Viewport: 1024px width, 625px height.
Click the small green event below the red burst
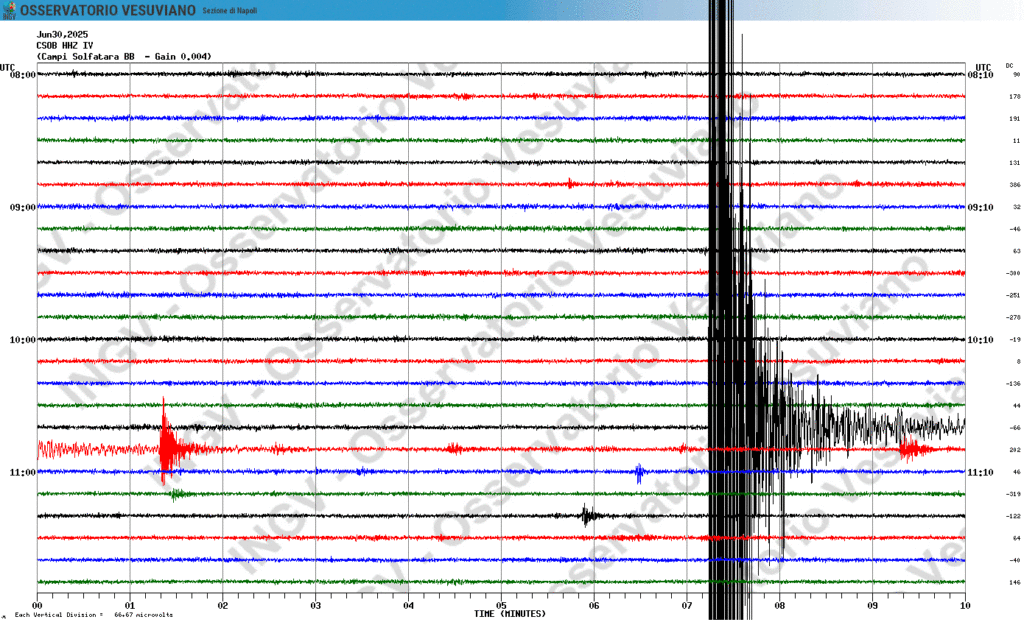pos(178,494)
